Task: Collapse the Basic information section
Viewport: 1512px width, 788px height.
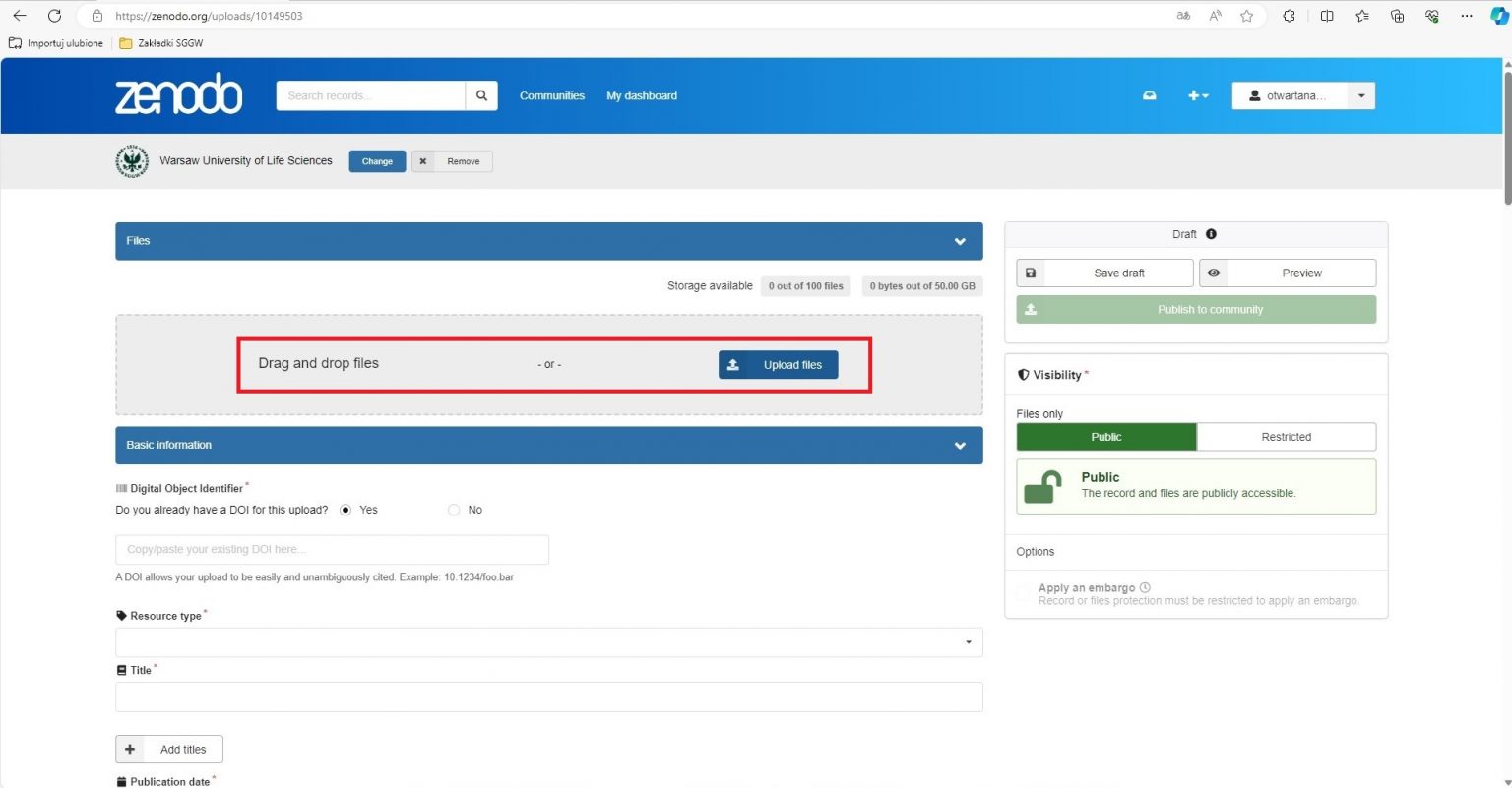Action: pyautogui.click(x=960, y=446)
